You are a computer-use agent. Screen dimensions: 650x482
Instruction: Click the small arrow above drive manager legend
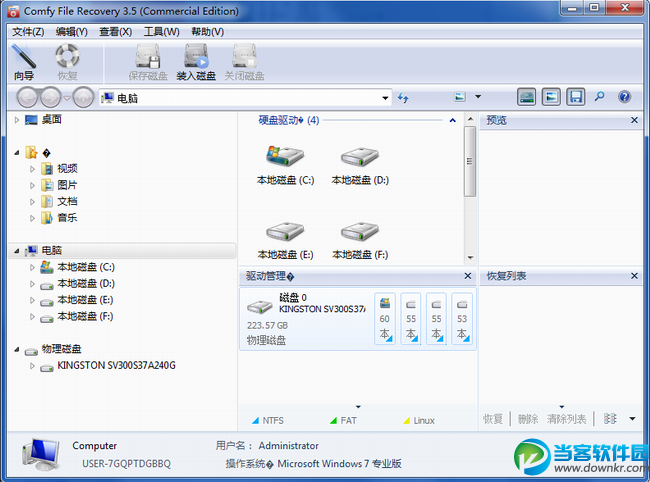358,407
